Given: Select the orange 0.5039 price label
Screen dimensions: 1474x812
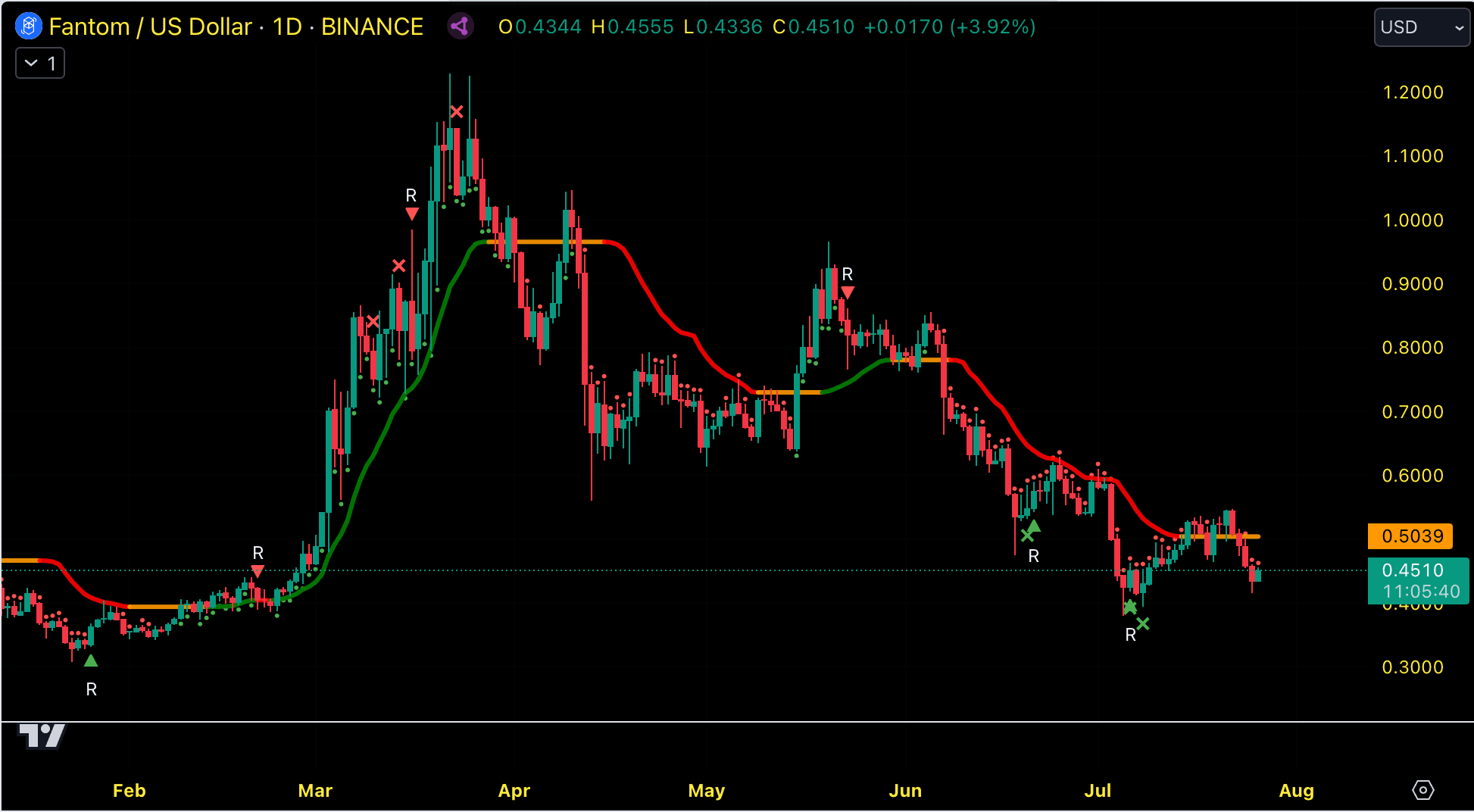Looking at the screenshot, I should pos(1410,536).
